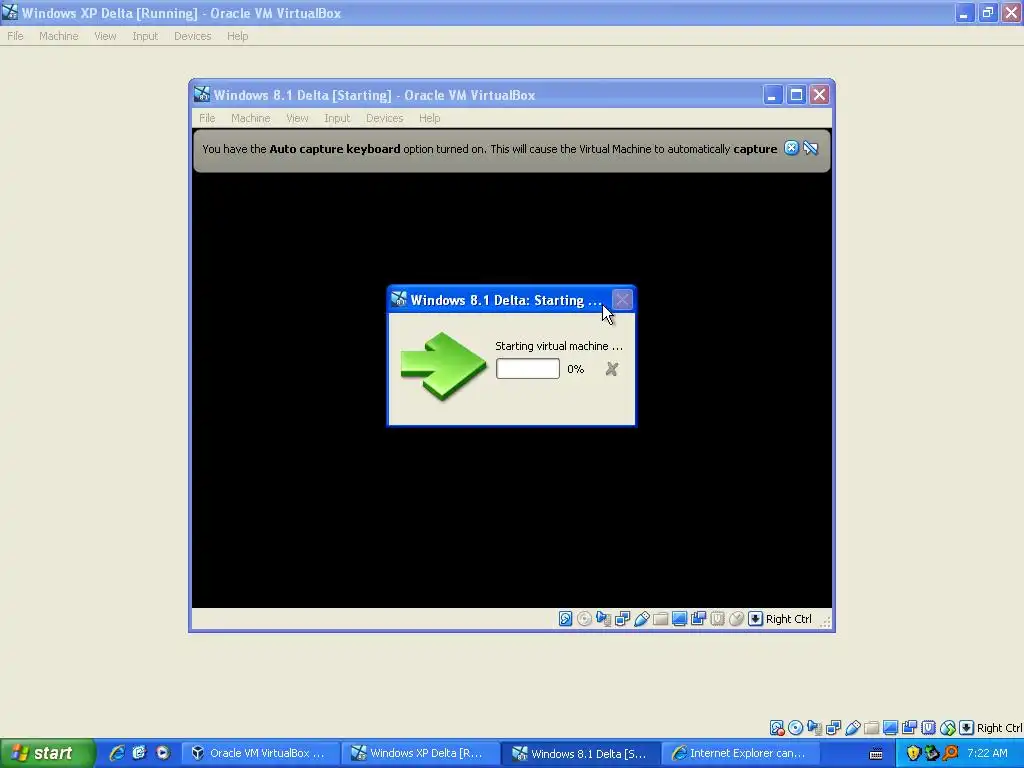Launch Windows Media Player from quick launch
This screenshot has height=768, width=1024.
163,753
